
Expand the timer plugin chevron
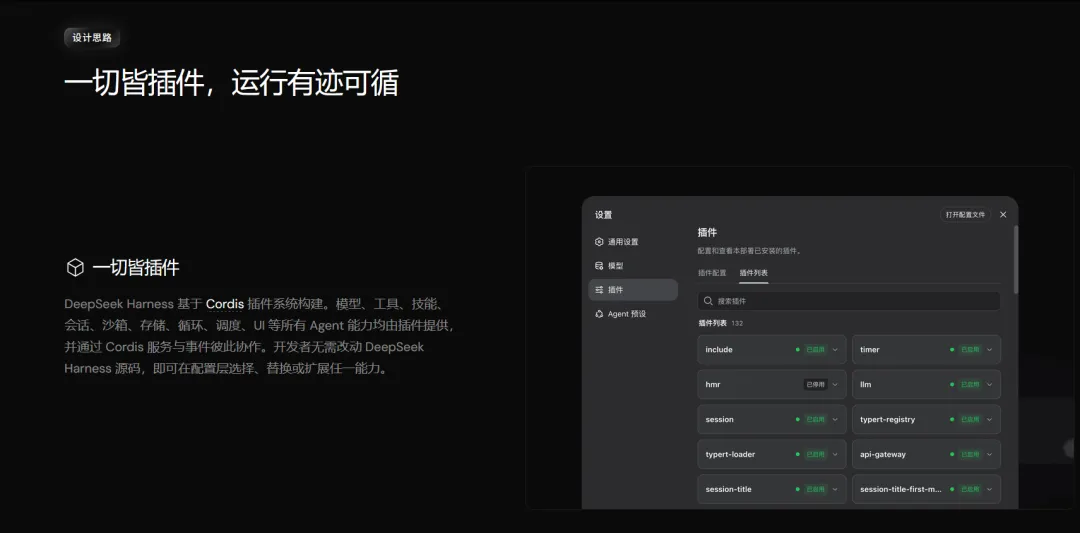(x=990, y=350)
